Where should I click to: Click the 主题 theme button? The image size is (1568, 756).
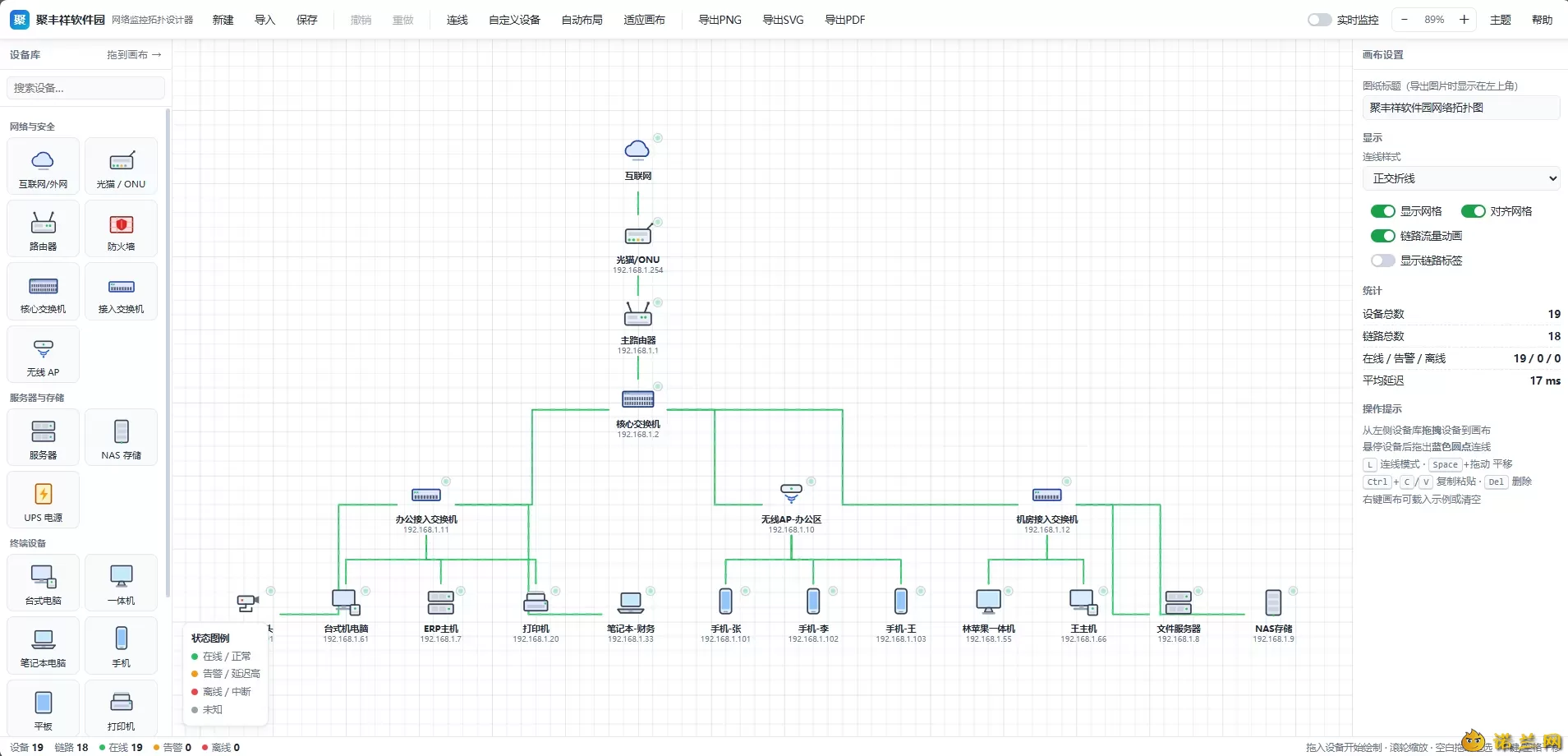(x=1501, y=20)
